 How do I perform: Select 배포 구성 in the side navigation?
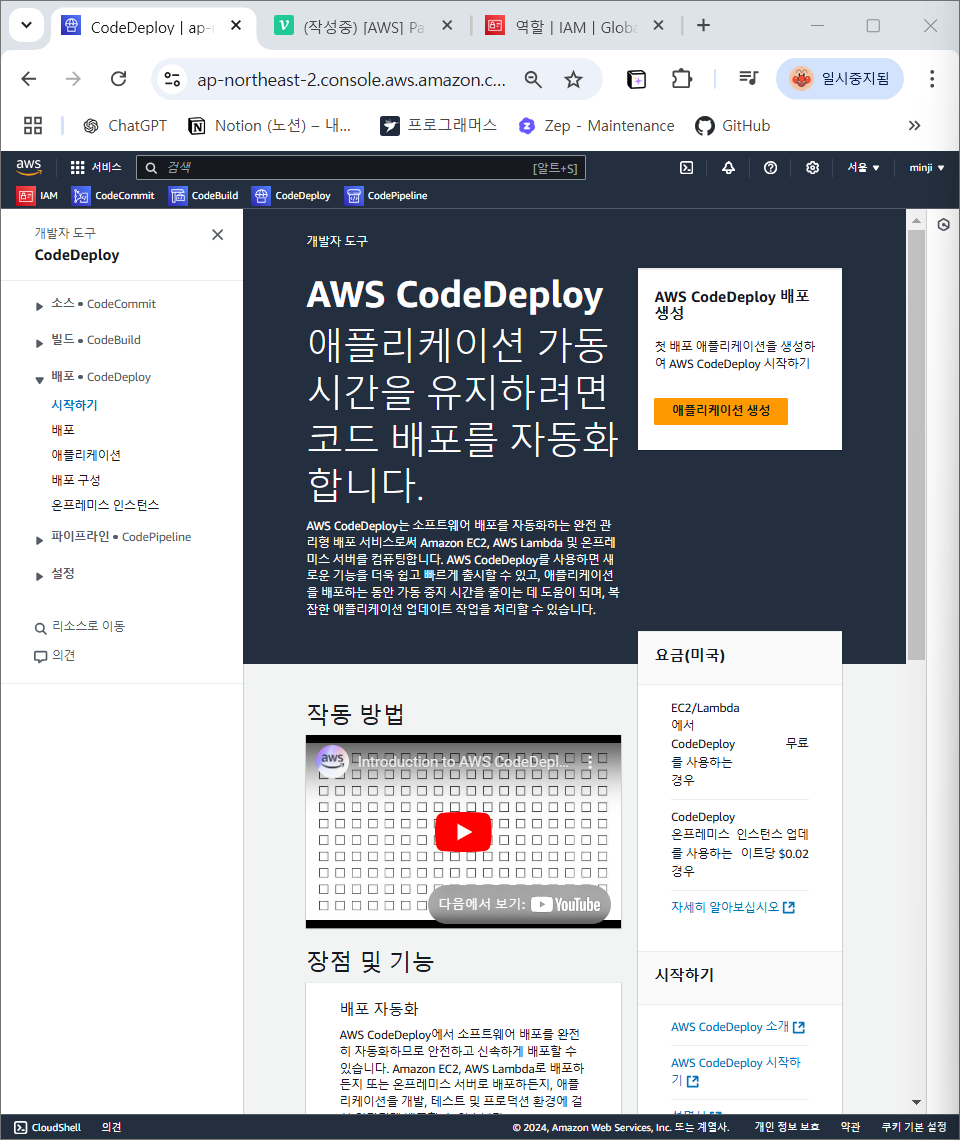click(76, 480)
